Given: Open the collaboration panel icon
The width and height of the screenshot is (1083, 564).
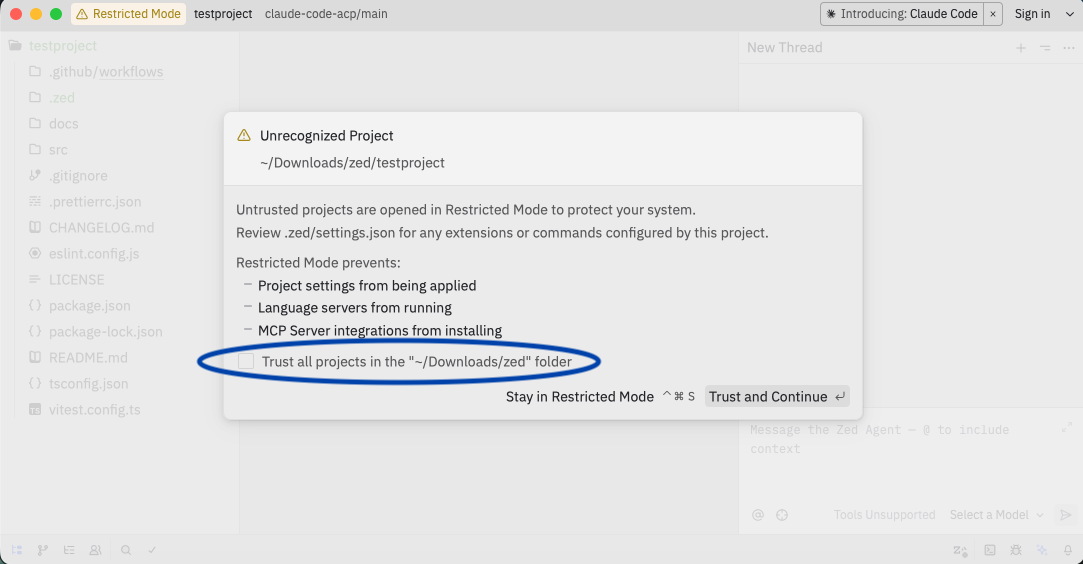Looking at the screenshot, I should pyautogui.click(x=95, y=550).
